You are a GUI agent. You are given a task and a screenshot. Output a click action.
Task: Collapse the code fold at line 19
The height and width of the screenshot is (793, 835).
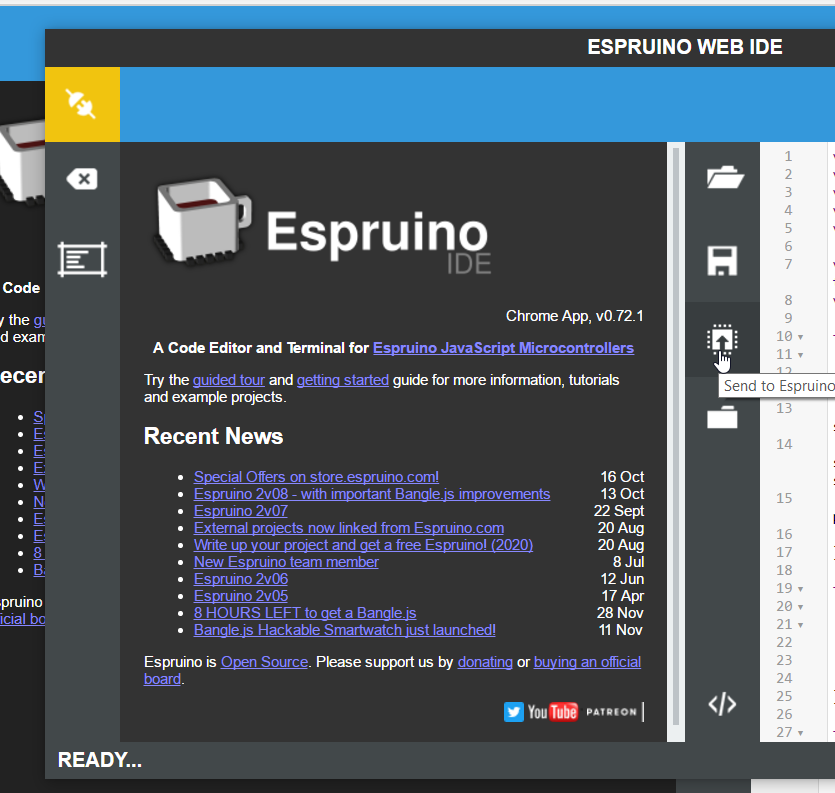click(x=800, y=589)
